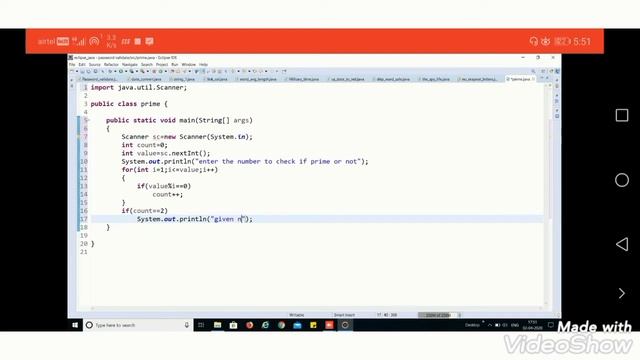This screenshot has width=640, height=360.
Task: Switch to the Password_validate editor tab
Action: point(99,79)
